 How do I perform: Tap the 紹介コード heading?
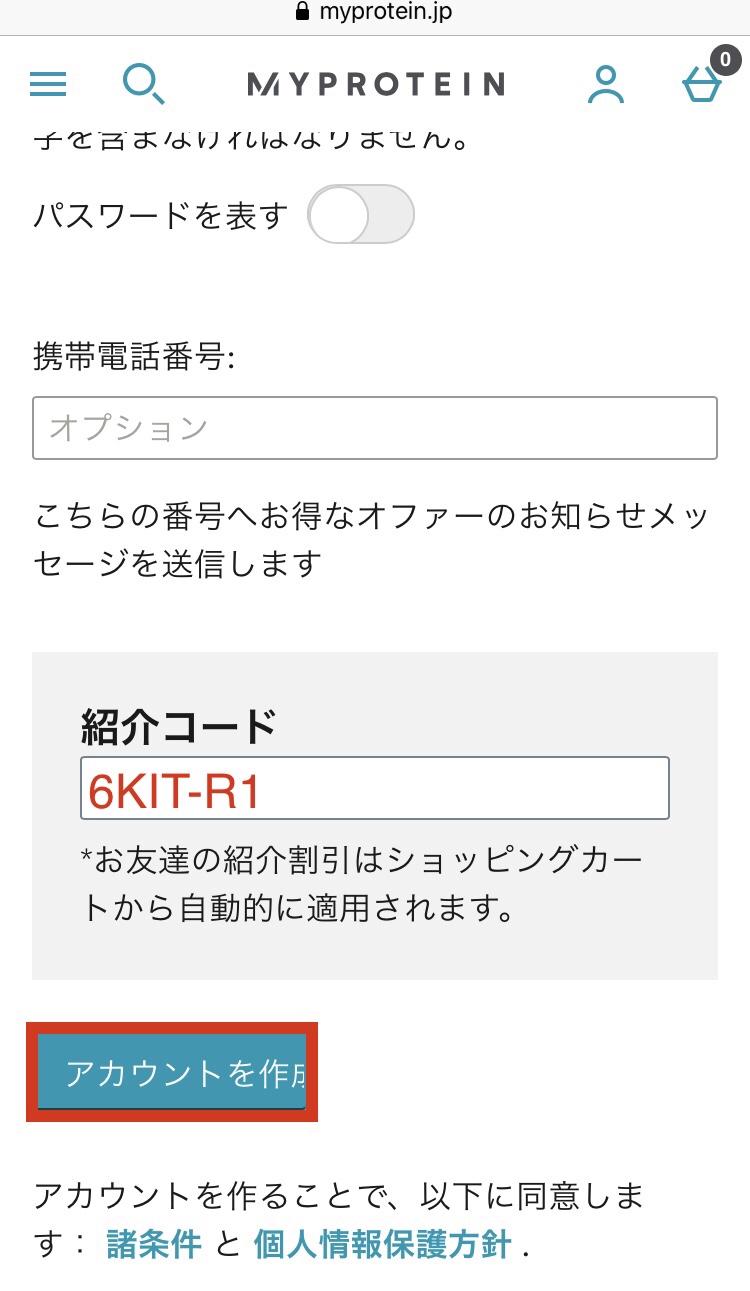[x=178, y=727]
